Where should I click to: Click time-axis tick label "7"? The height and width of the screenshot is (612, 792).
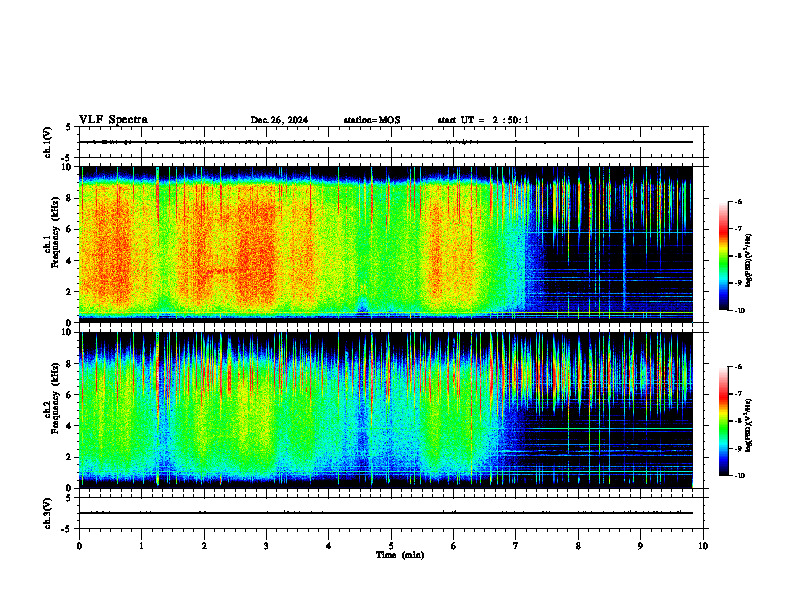(516, 546)
